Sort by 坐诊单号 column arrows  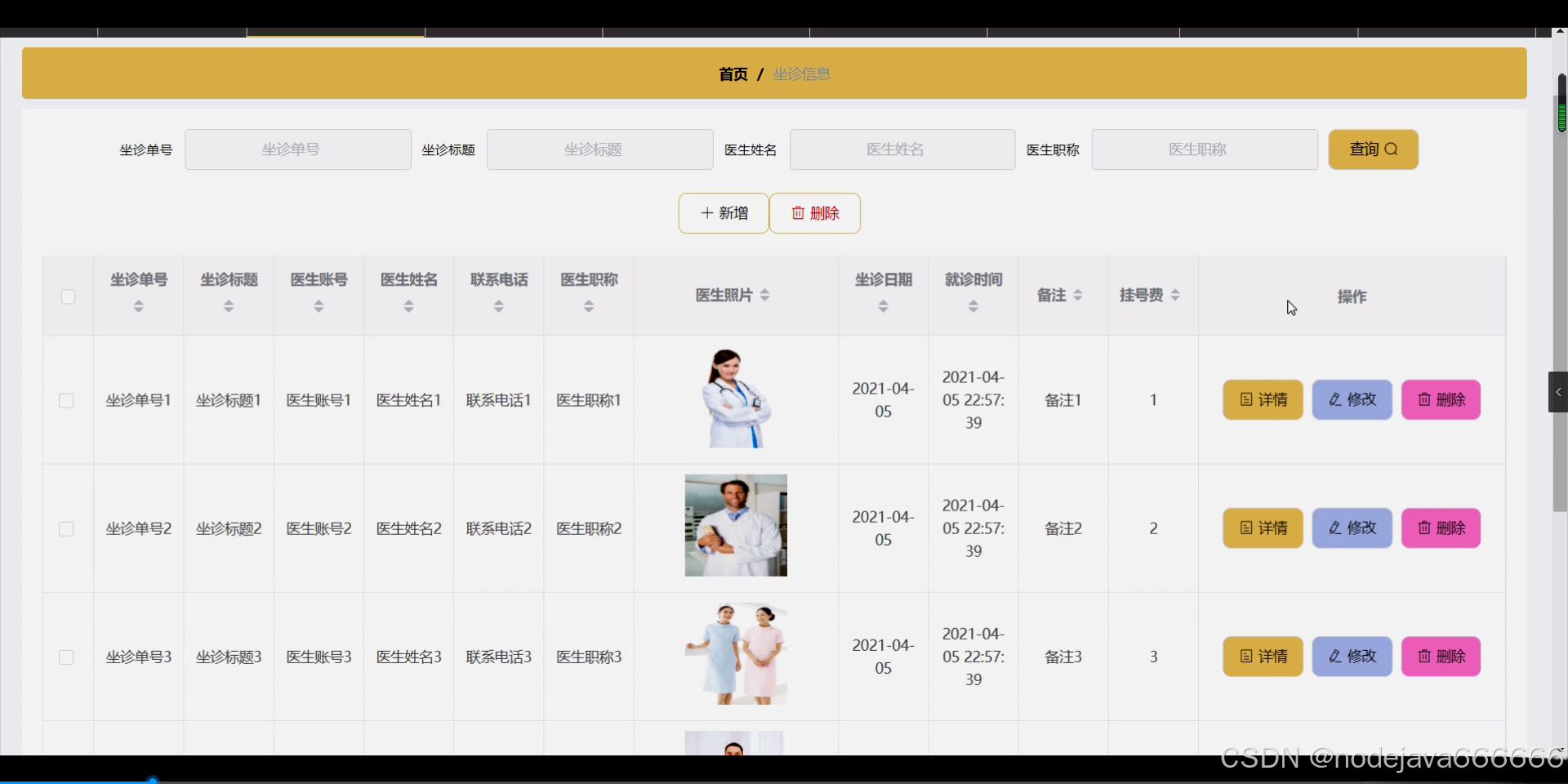pyautogui.click(x=139, y=306)
